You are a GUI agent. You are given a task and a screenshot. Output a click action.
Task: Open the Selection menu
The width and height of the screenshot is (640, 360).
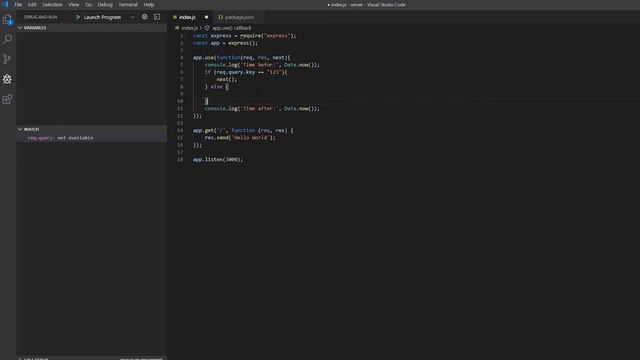pos(52,4)
